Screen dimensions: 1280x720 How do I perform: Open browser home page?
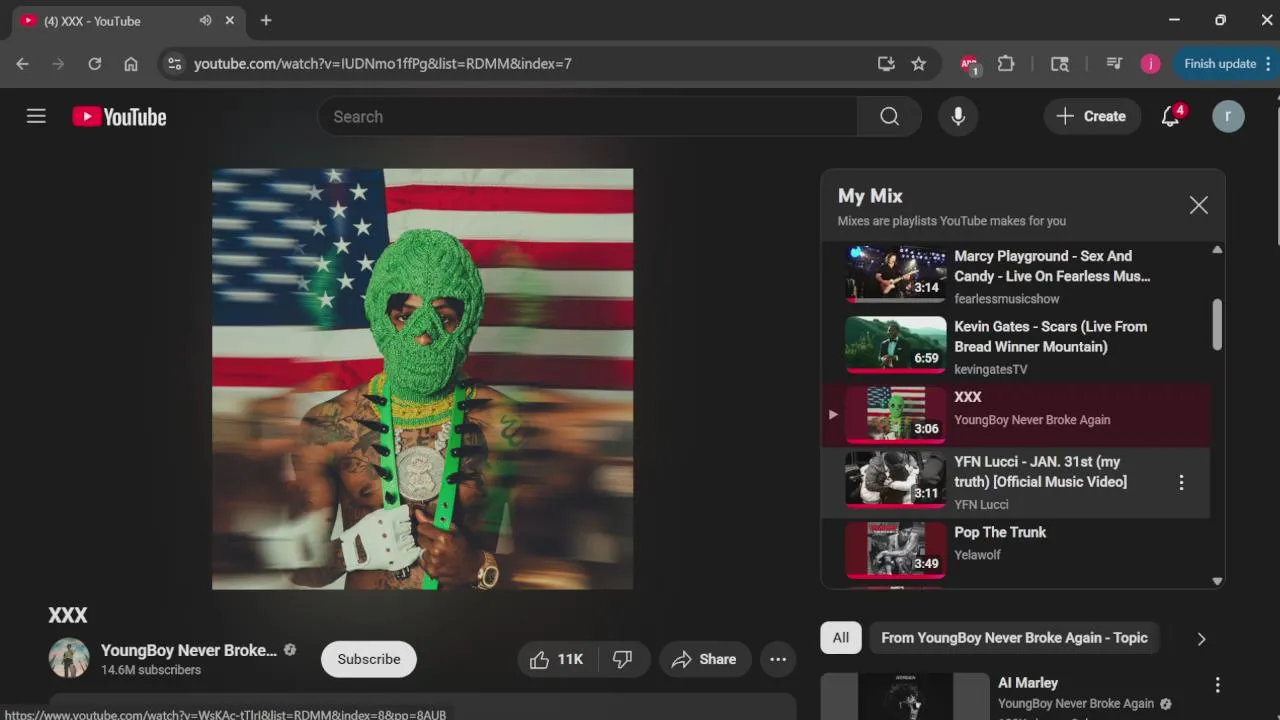(130, 63)
